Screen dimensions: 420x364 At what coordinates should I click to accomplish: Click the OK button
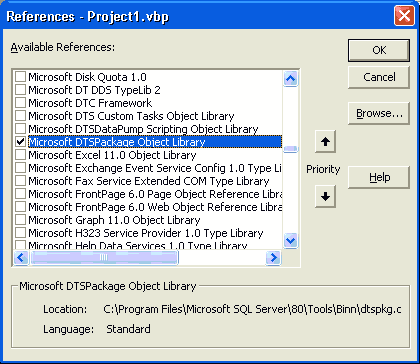tap(379, 50)
